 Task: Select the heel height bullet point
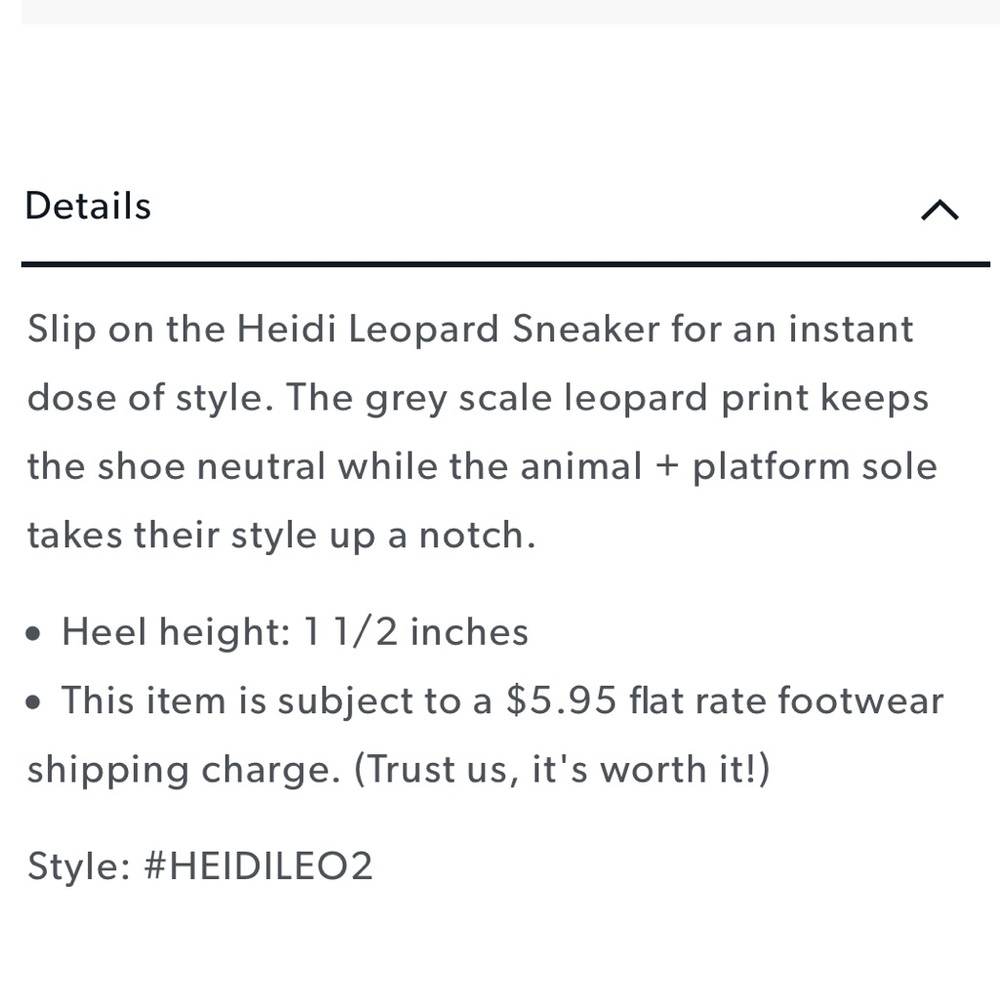[x=295, y=631]
